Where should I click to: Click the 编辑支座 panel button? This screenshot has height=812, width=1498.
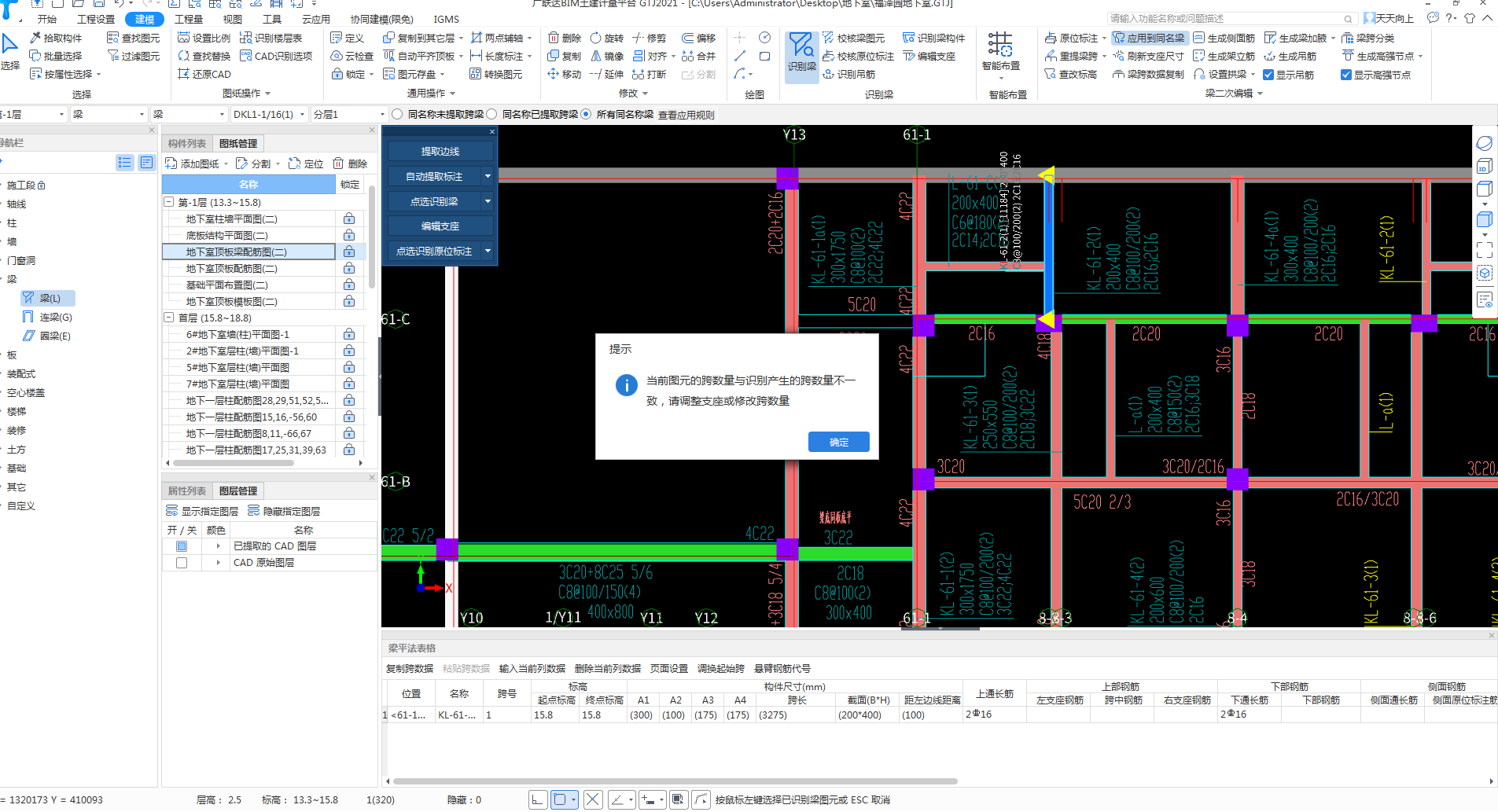click(x=440, y=226)
